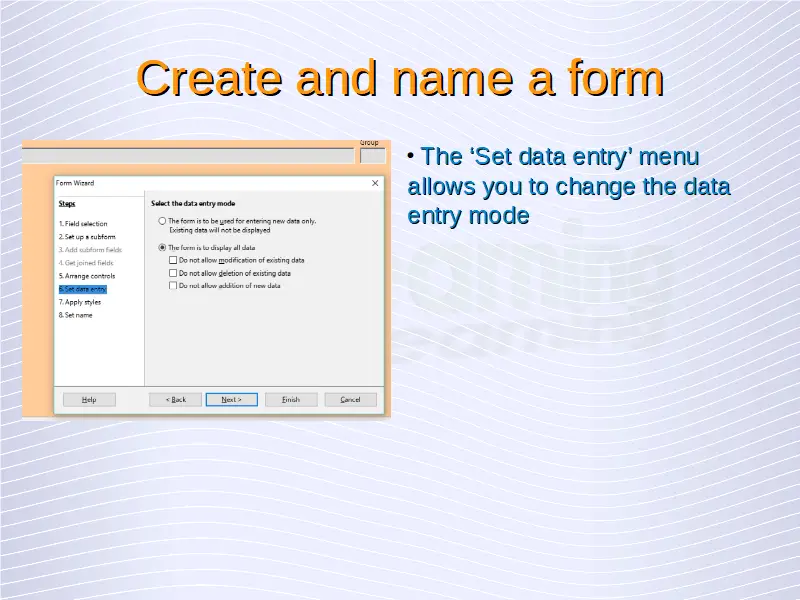Click the 'Form Wizard' title bar text
Viewport: 800px width, 600px height.
[x=75, y=183]
